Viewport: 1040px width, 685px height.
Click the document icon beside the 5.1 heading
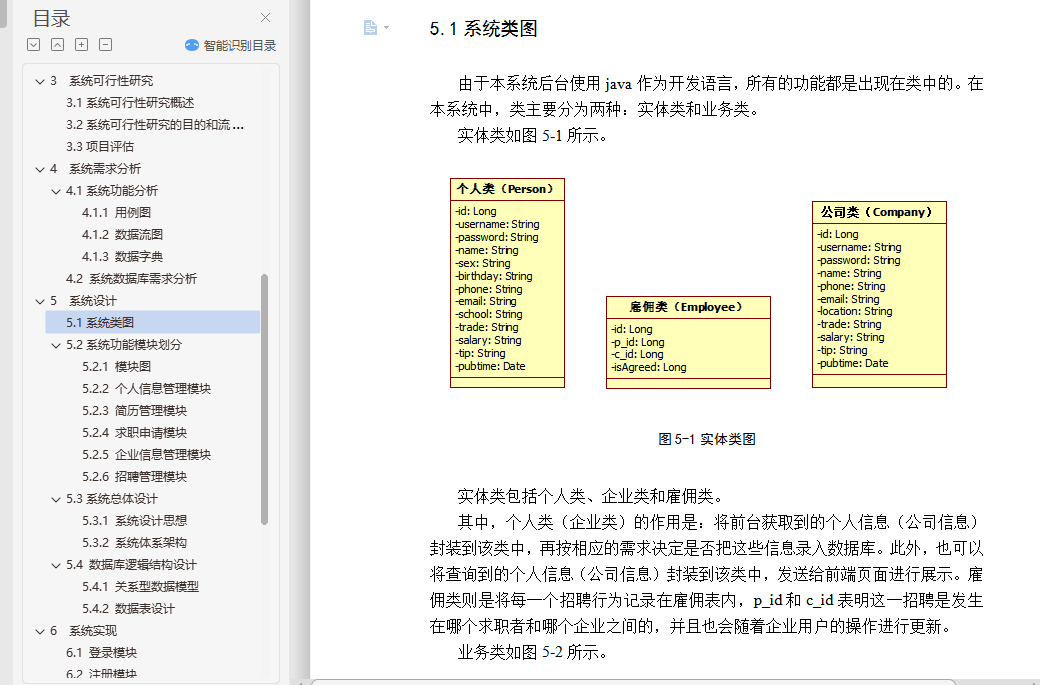point(370,27)
